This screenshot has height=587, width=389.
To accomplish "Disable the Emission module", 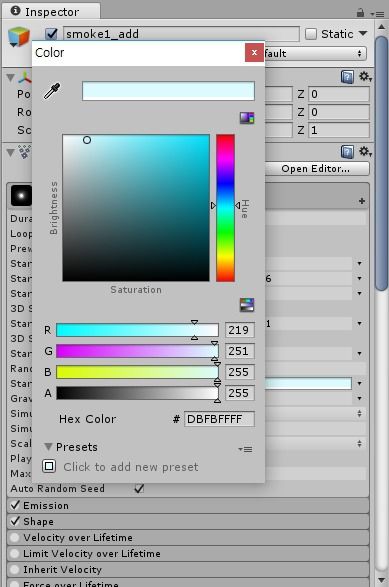I will (x=15, y=505).
